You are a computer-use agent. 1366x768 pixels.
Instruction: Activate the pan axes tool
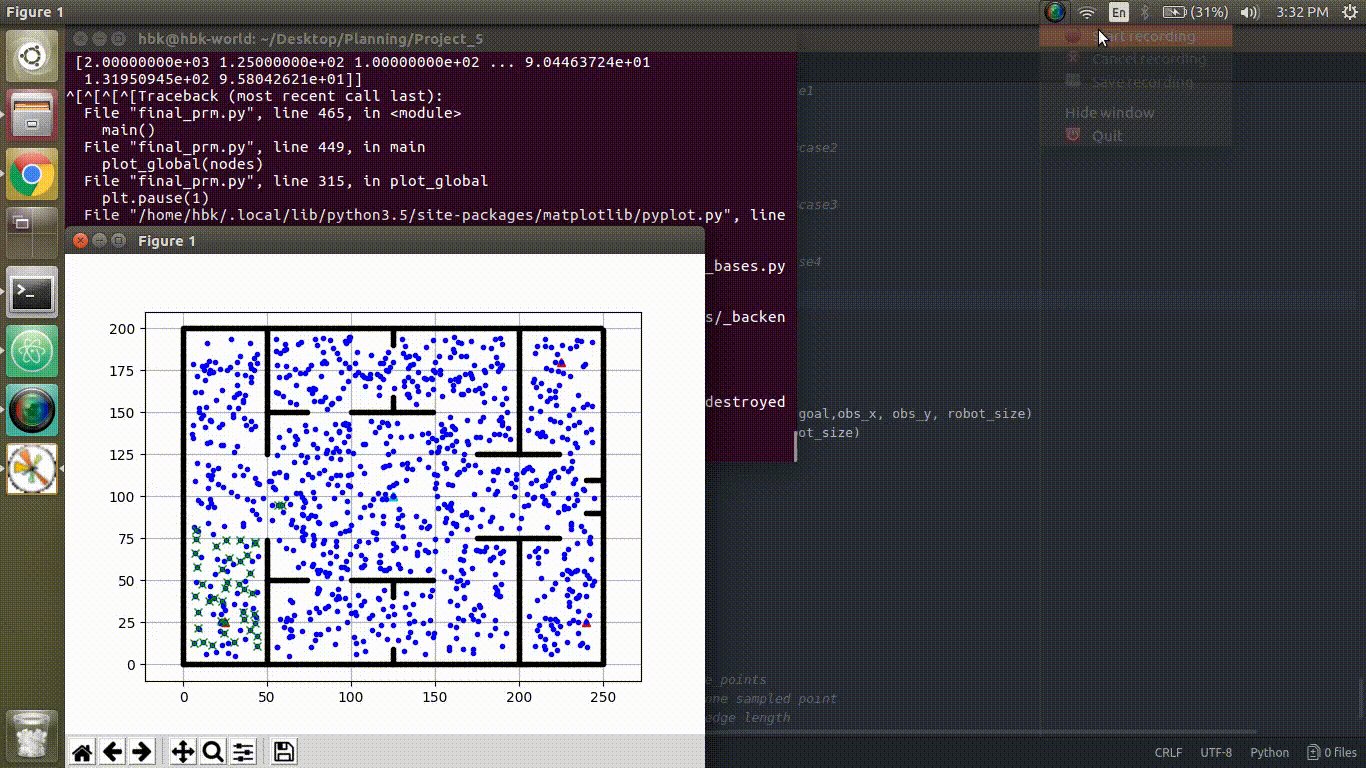(x=183, y=752)
